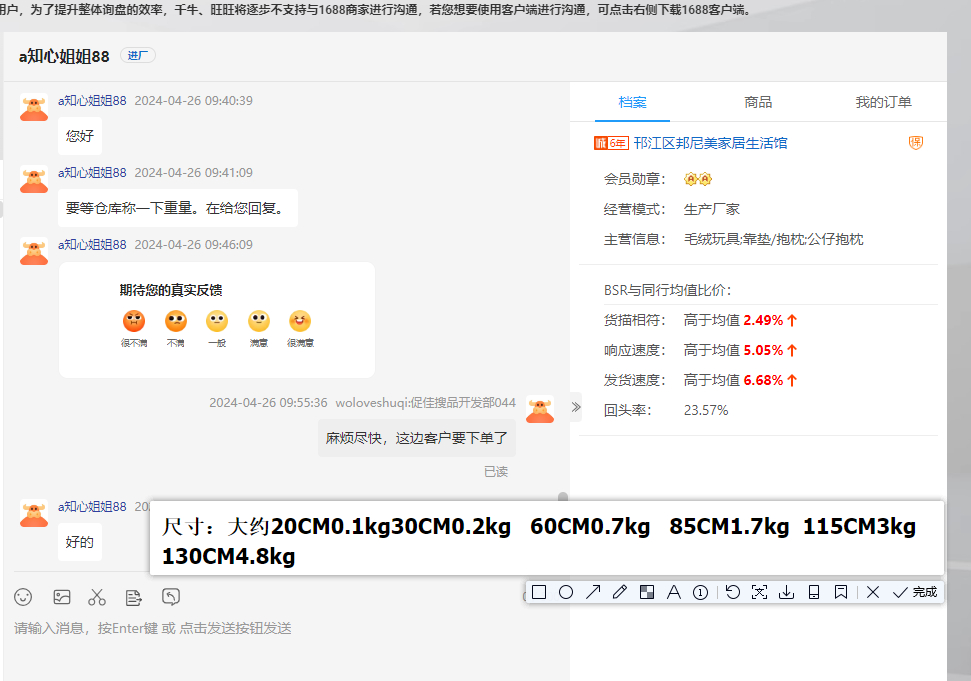The height and width of the screenshot is (681, 971).
Task: Open 邗江区邦尼美家居生活馆 shop link
Action: tap(710, 143)
